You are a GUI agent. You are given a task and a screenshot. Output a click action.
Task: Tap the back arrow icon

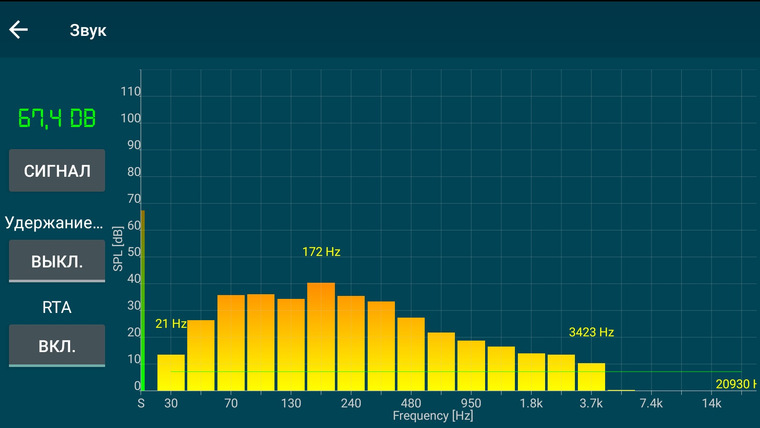[18, 30]
